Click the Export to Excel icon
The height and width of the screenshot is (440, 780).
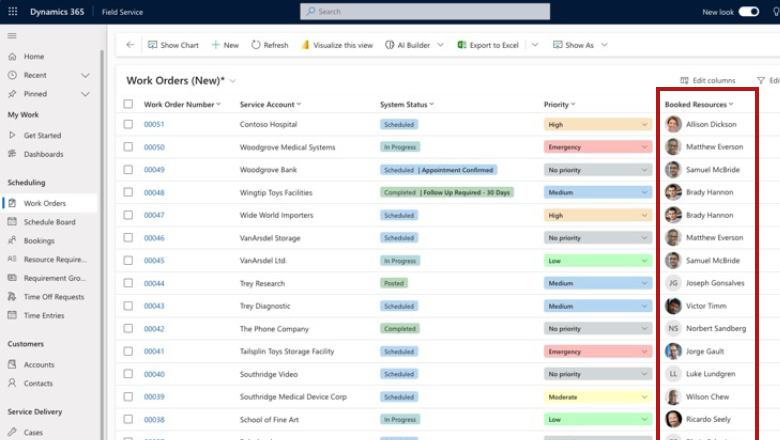pos(462,45)
